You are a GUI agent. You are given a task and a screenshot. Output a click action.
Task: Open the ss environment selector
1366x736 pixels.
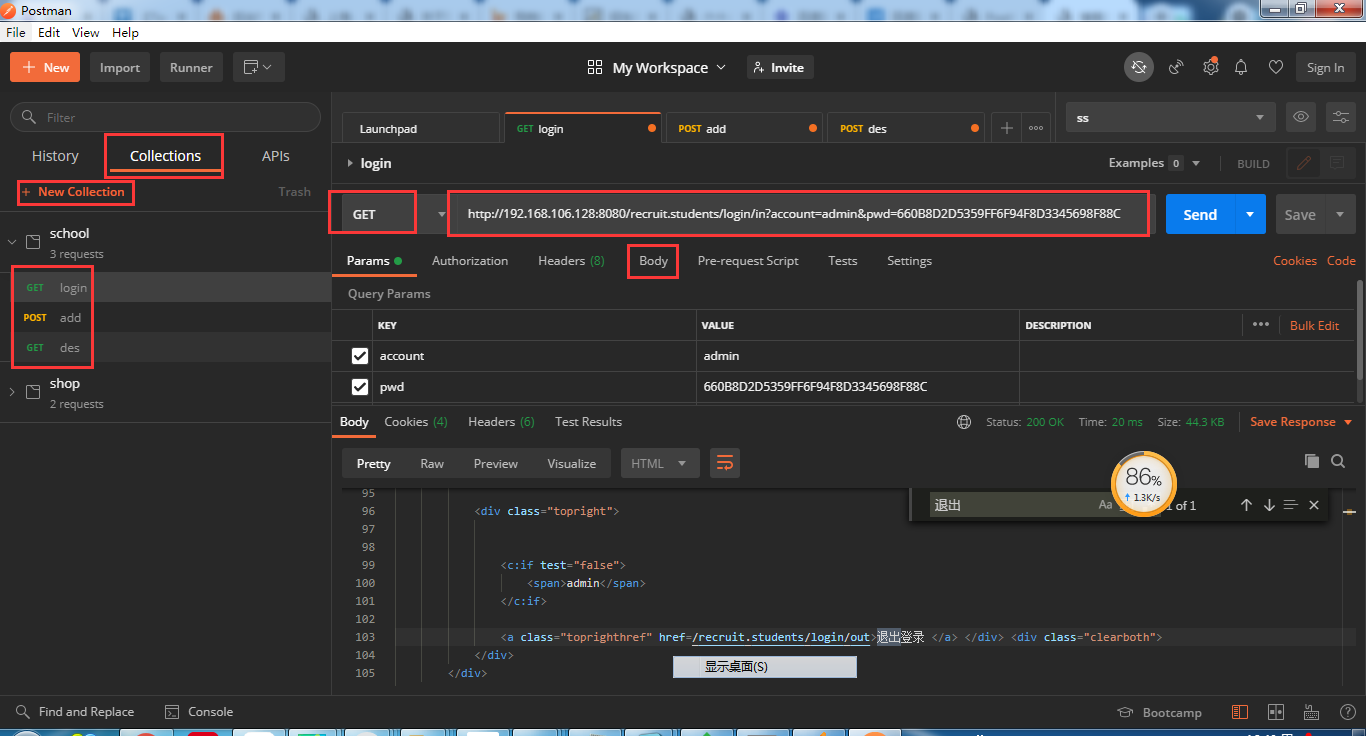click(x=1170, y=117)
